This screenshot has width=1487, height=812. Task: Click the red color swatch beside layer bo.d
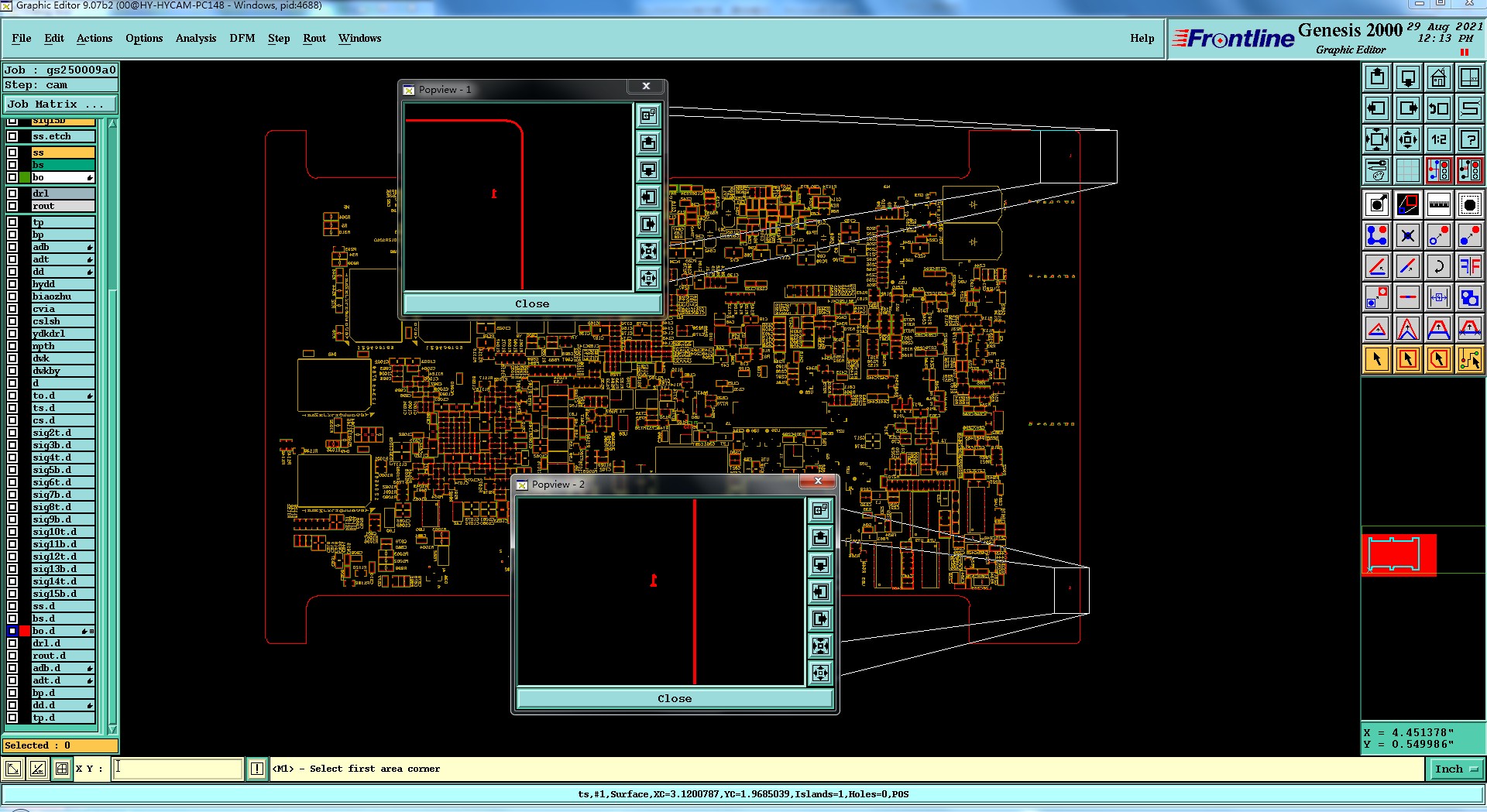point(25,631)
